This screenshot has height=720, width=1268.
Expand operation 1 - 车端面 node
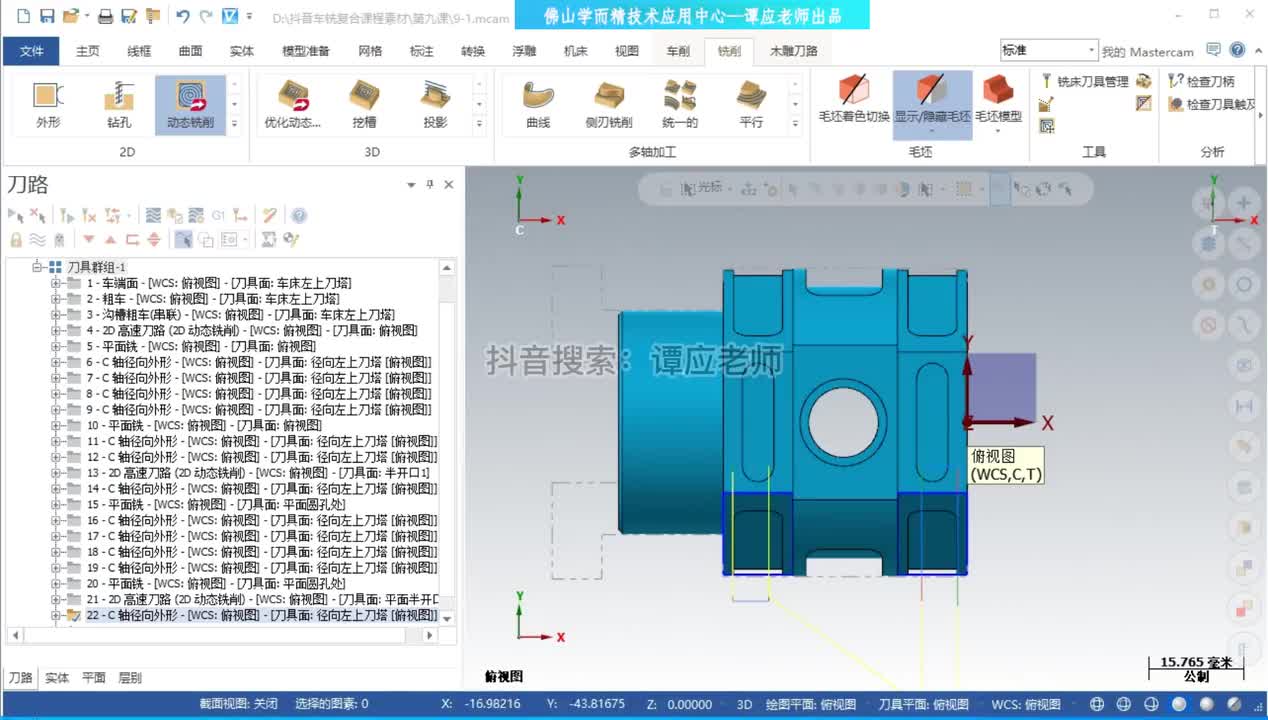56,283
